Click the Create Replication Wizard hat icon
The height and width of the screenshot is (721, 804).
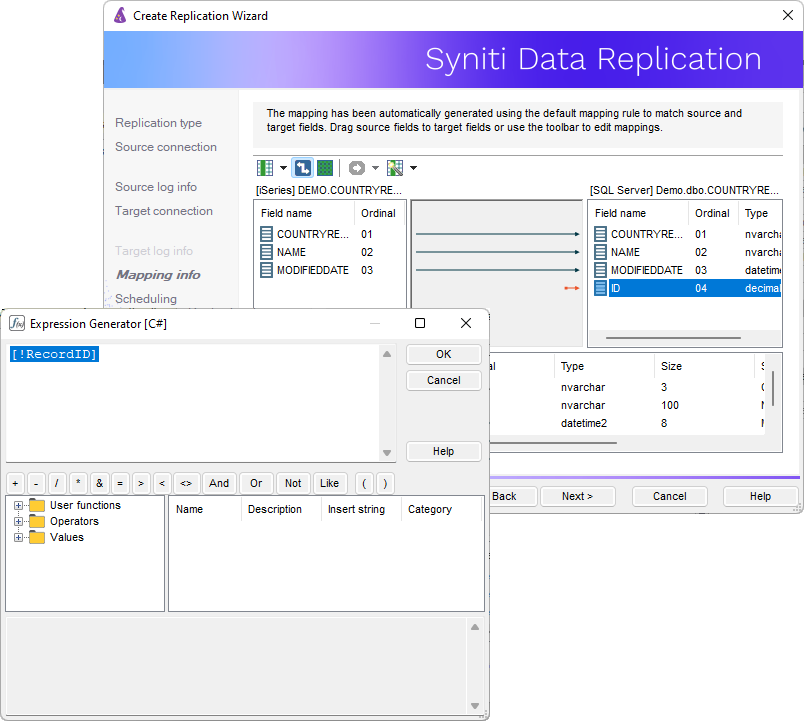tap(120, 15)
